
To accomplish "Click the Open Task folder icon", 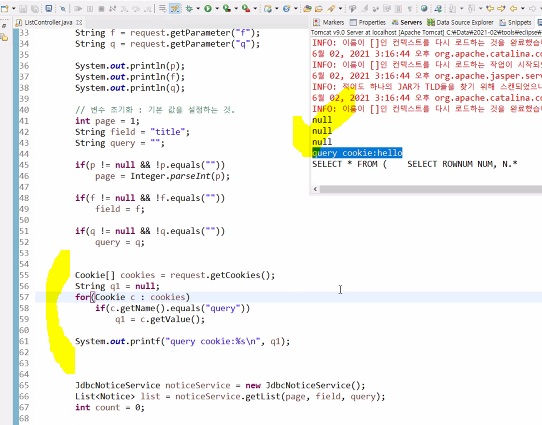I will click(319, 9).
